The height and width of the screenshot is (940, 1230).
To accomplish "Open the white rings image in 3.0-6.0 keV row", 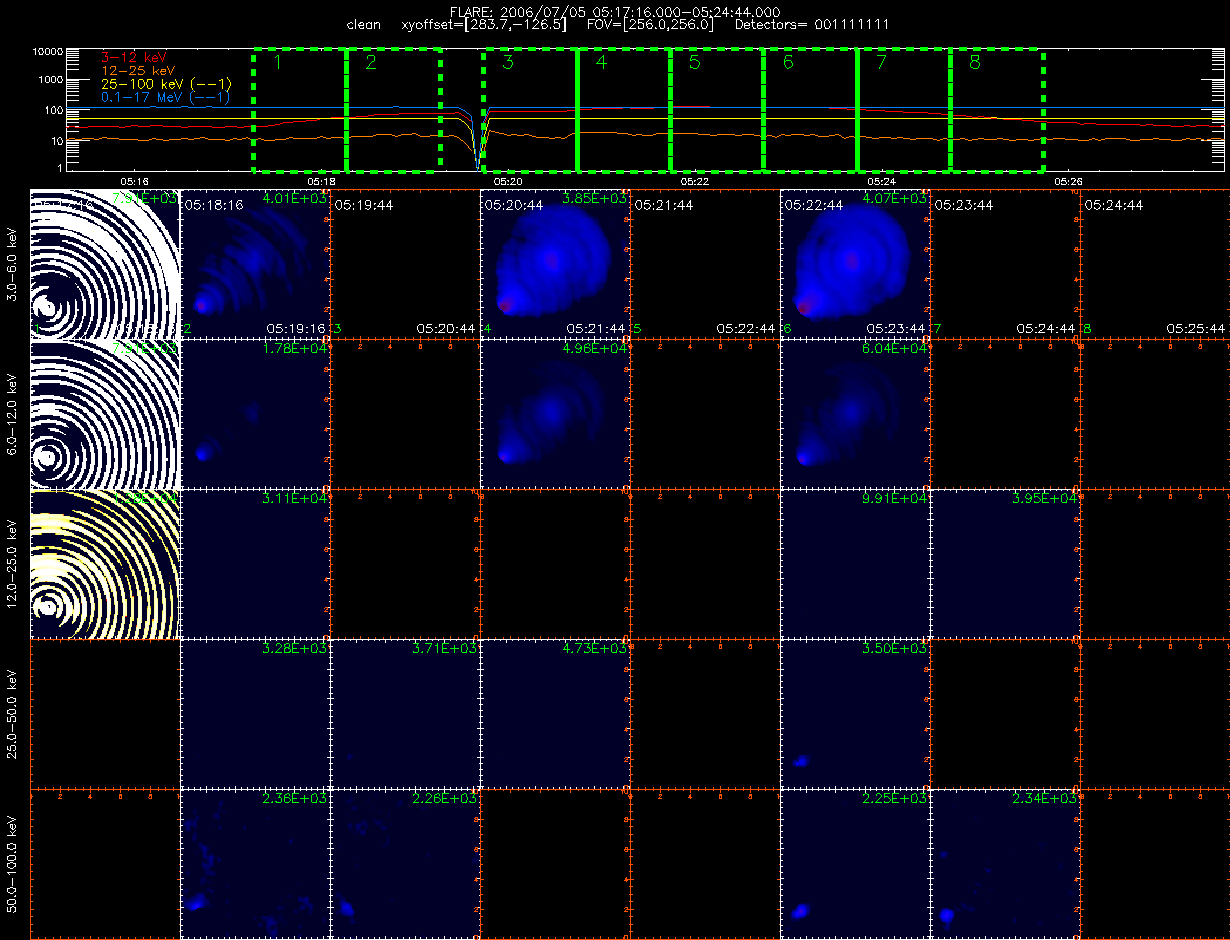I will (105, 264).
